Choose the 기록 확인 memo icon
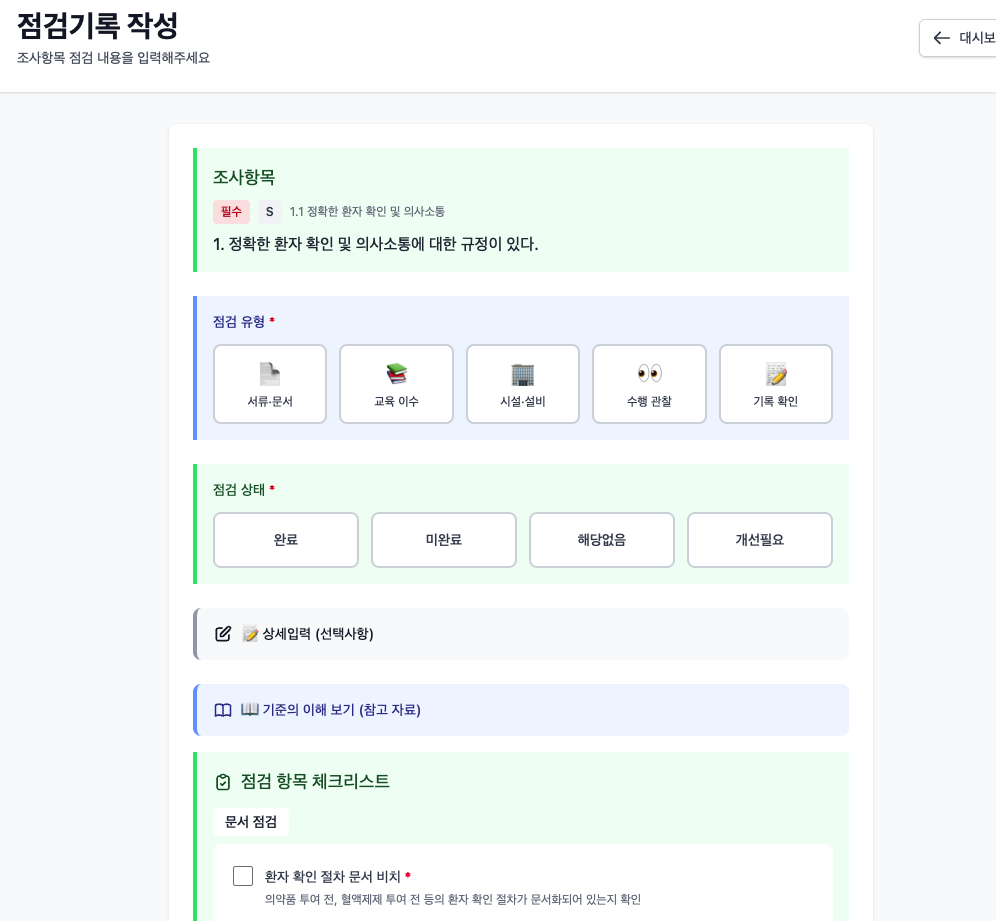The width and height of the screenshot is (996, 921). pos(775,374)
